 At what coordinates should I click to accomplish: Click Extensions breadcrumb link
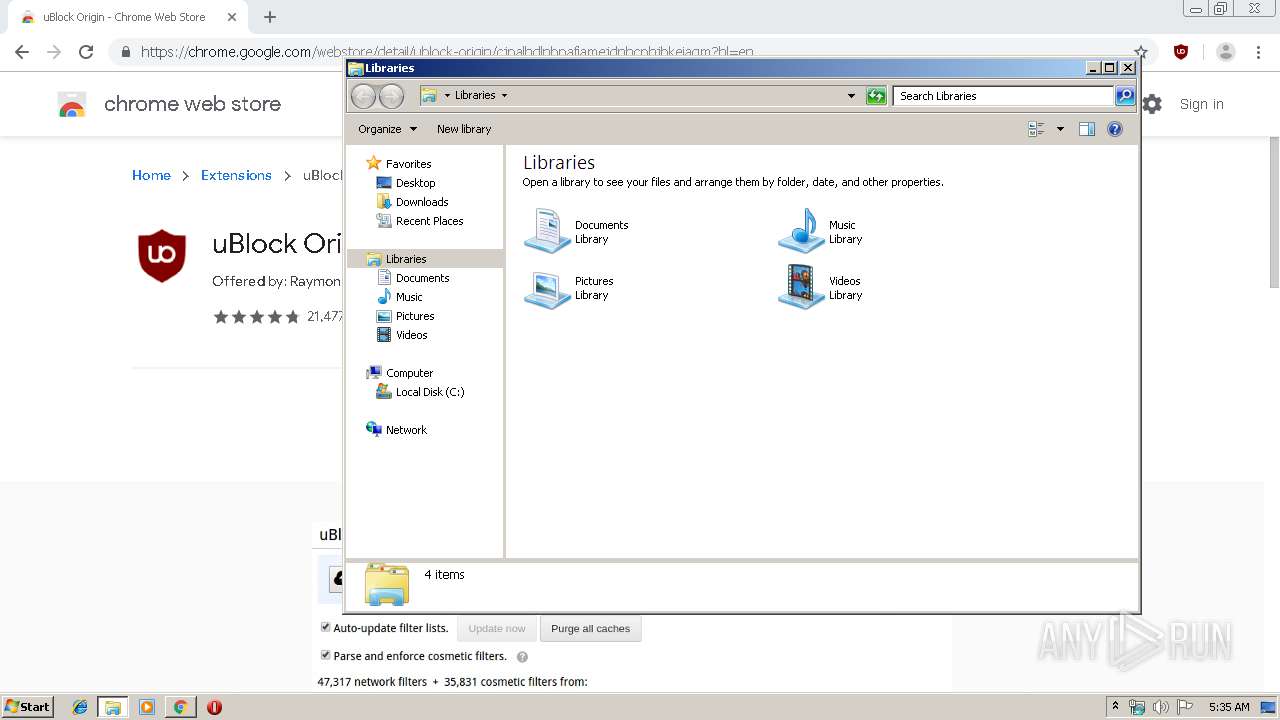click(x=236, y=175)
